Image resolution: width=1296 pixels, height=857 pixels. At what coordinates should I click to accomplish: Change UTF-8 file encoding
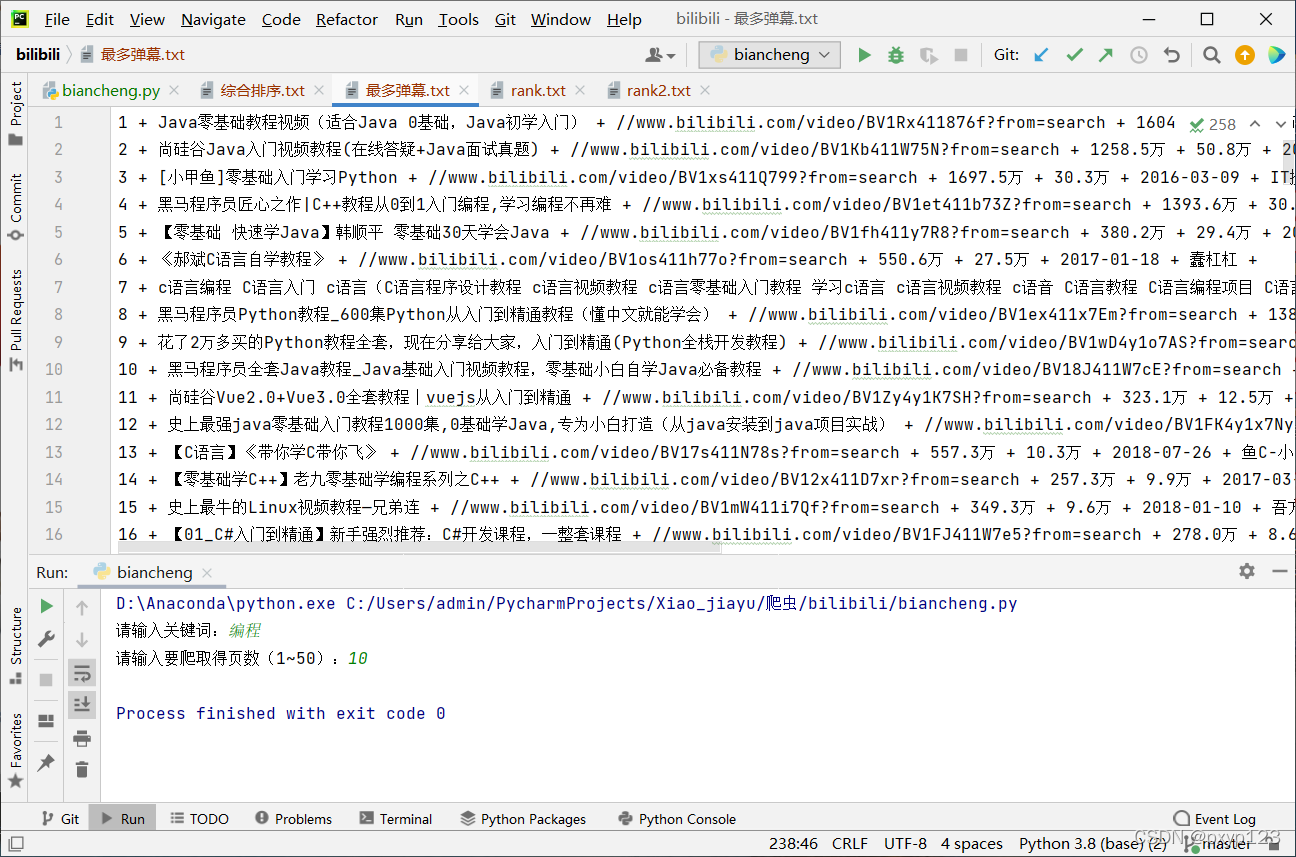click(905, 844)
